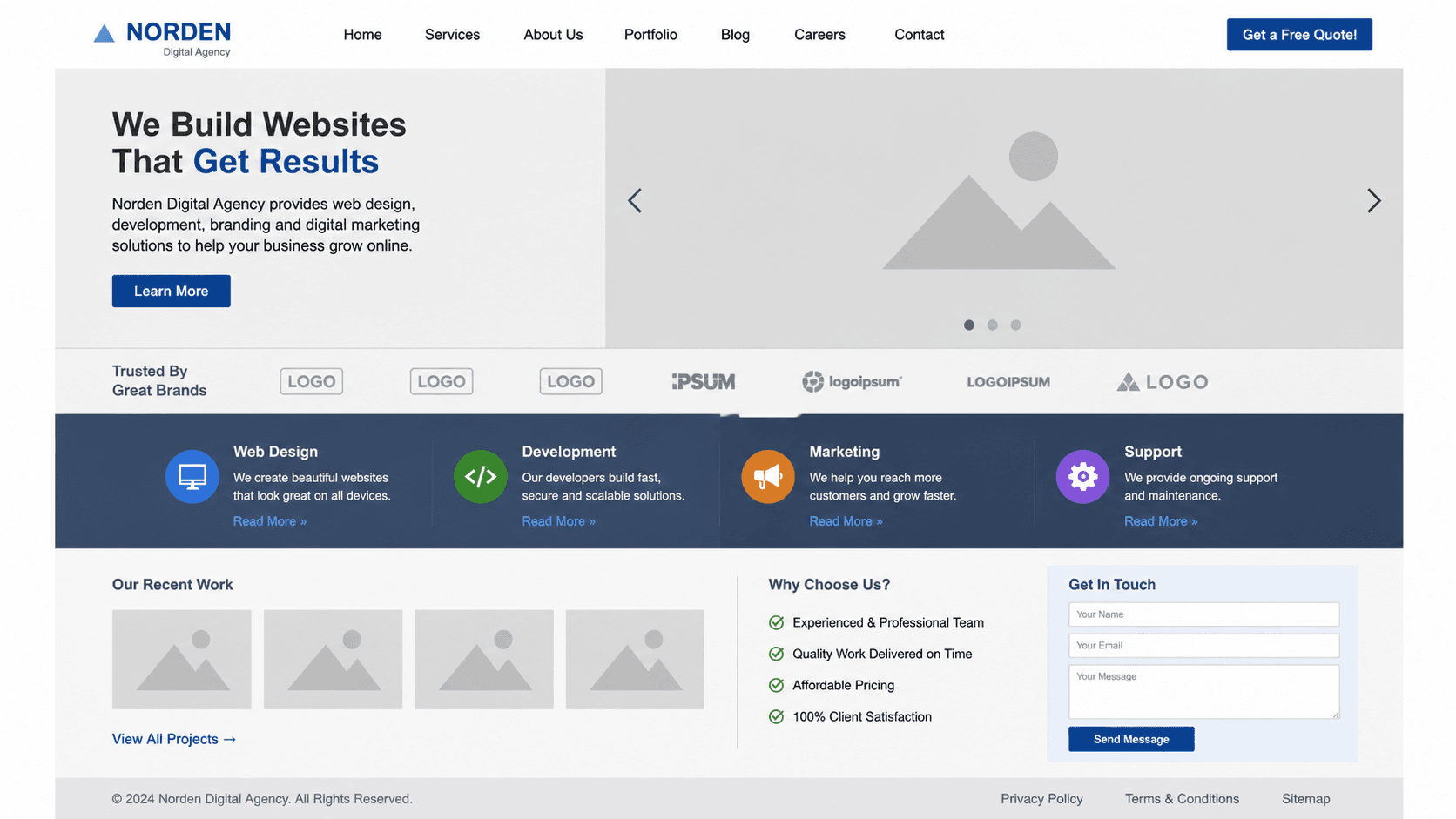Viewport: 1456px width, 819px height.
Task: Click the Our Recent Work heading
Action: 172,585
